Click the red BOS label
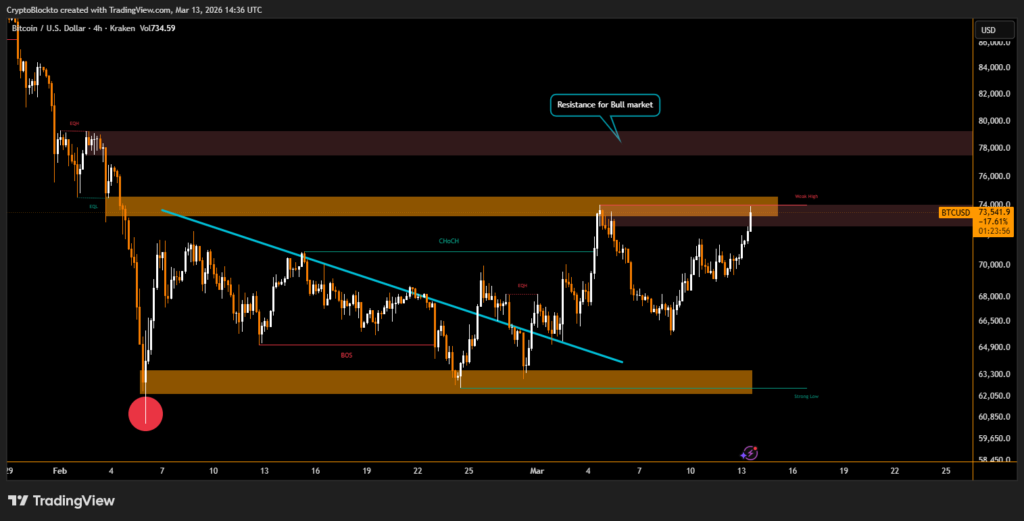Image resolution: width=1024 pixels, height=521 pixels. pos(346,354)
